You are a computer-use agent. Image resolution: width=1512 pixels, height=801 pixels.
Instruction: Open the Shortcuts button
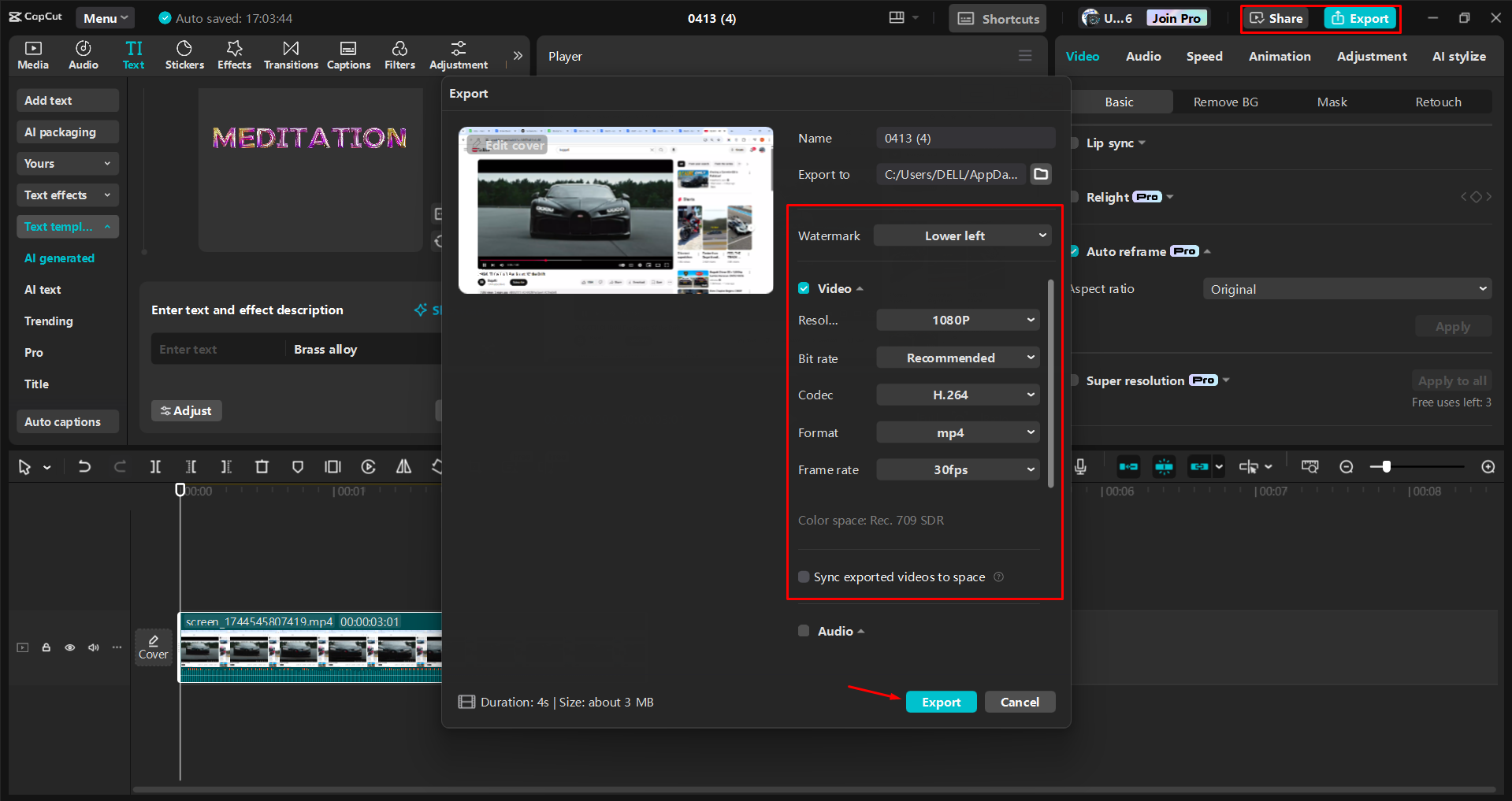[x=998, y=18]
